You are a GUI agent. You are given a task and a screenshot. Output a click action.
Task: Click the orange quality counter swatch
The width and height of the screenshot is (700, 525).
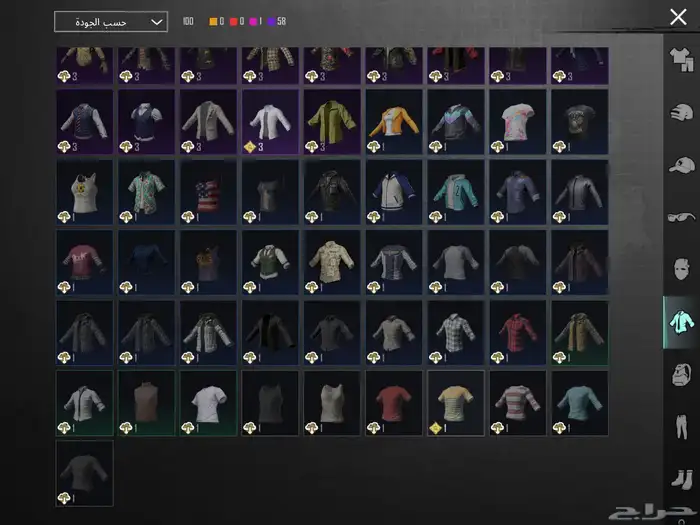coord(213,21)
